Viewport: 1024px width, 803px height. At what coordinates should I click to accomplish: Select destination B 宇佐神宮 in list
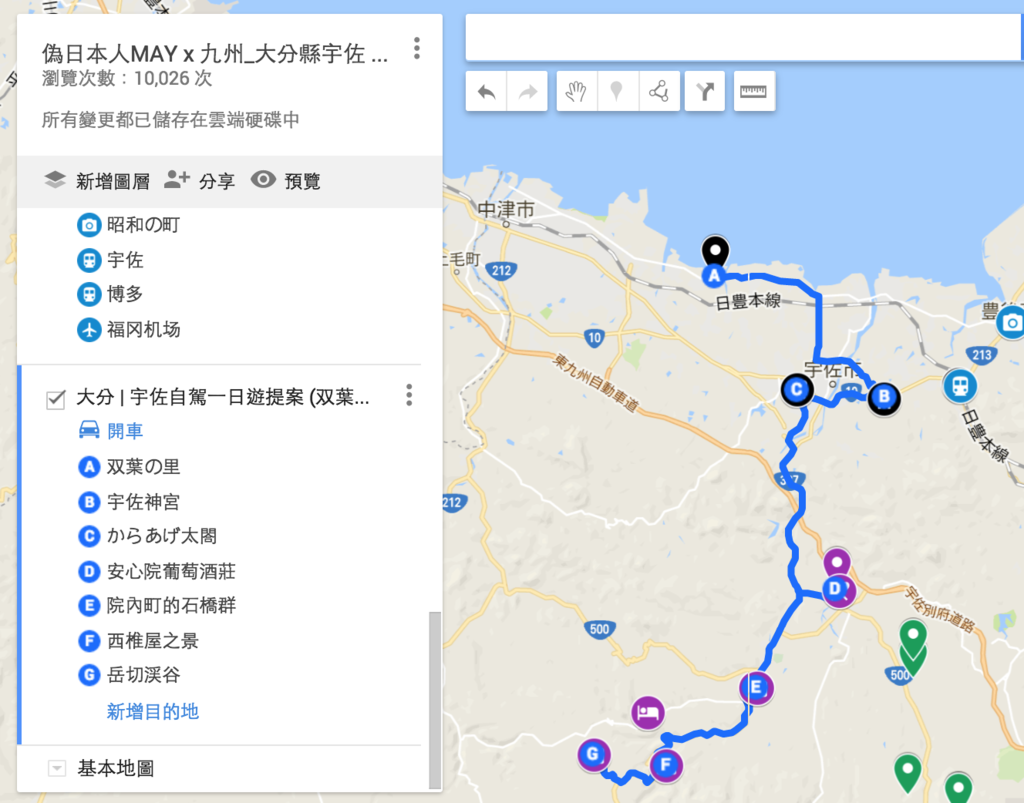[x=129, y=502]
